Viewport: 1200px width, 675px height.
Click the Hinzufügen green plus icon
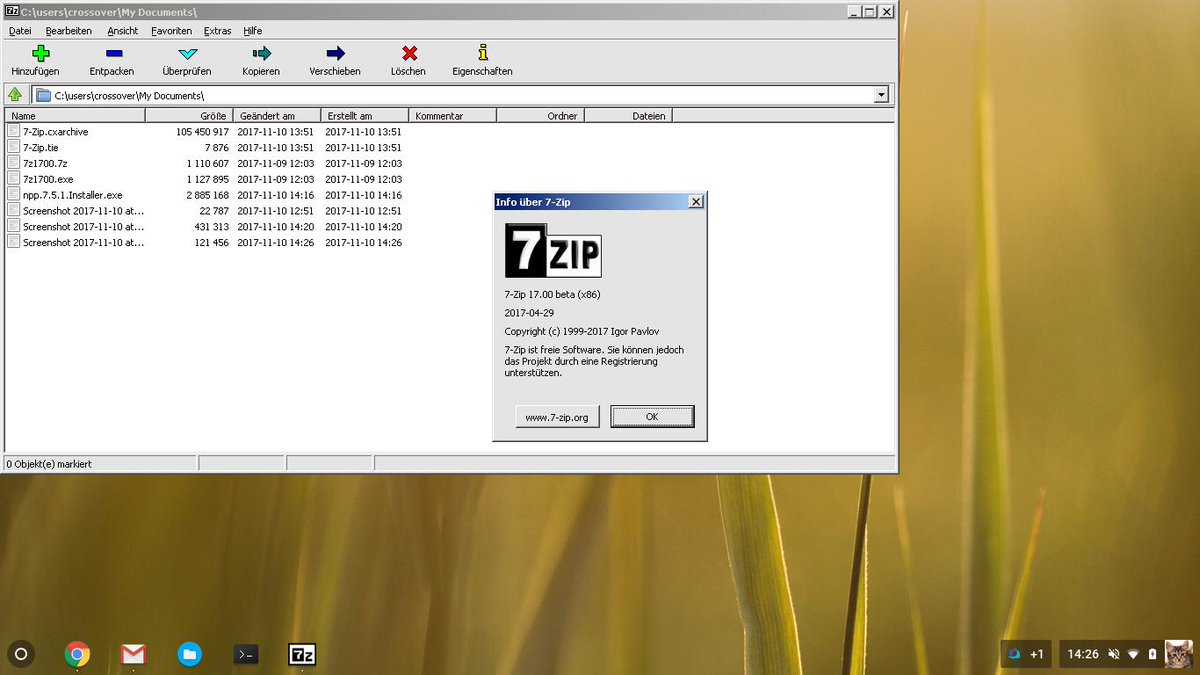(40, 54)
